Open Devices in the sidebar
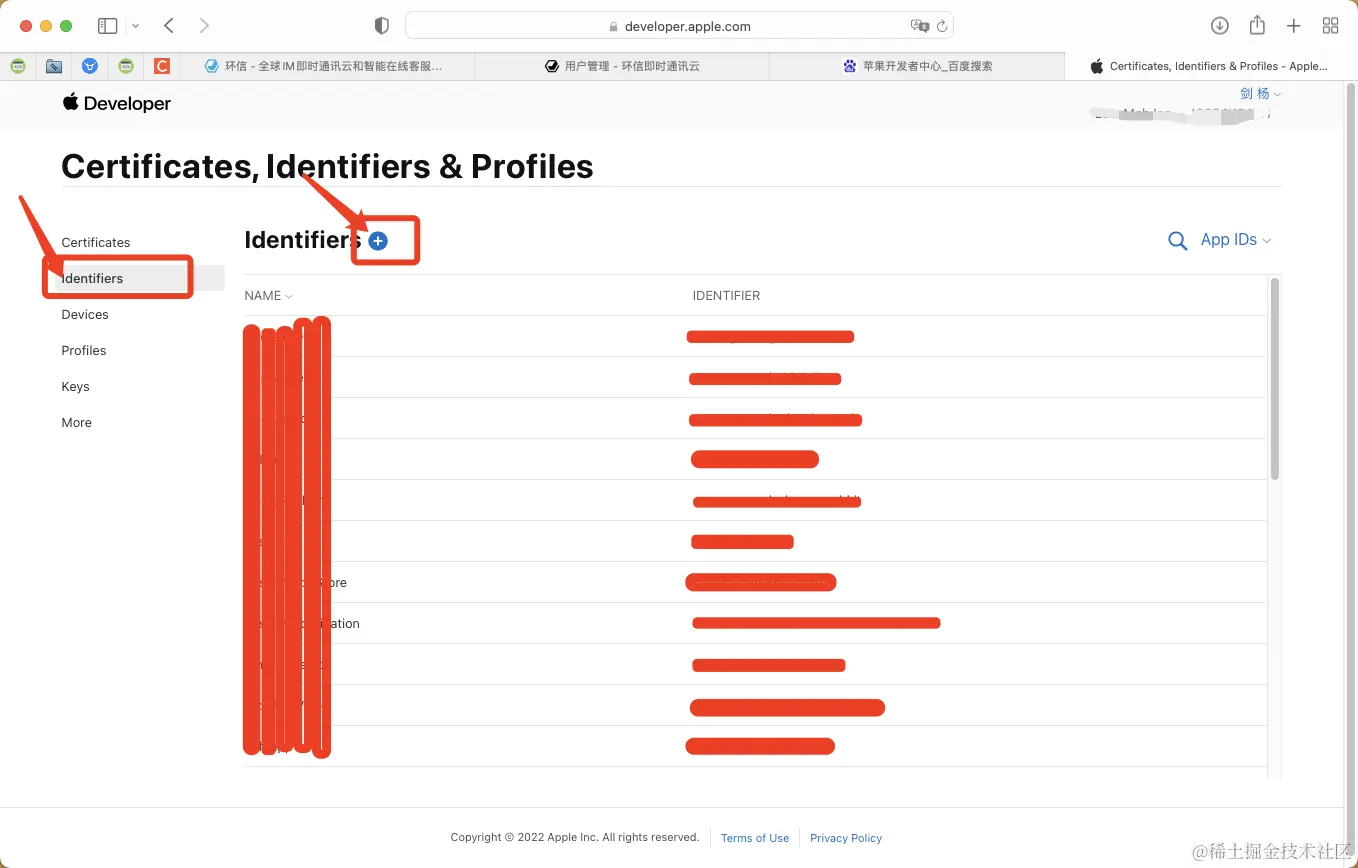The height and width of the screenshot is (868, 1358). (x=85, y=315)
